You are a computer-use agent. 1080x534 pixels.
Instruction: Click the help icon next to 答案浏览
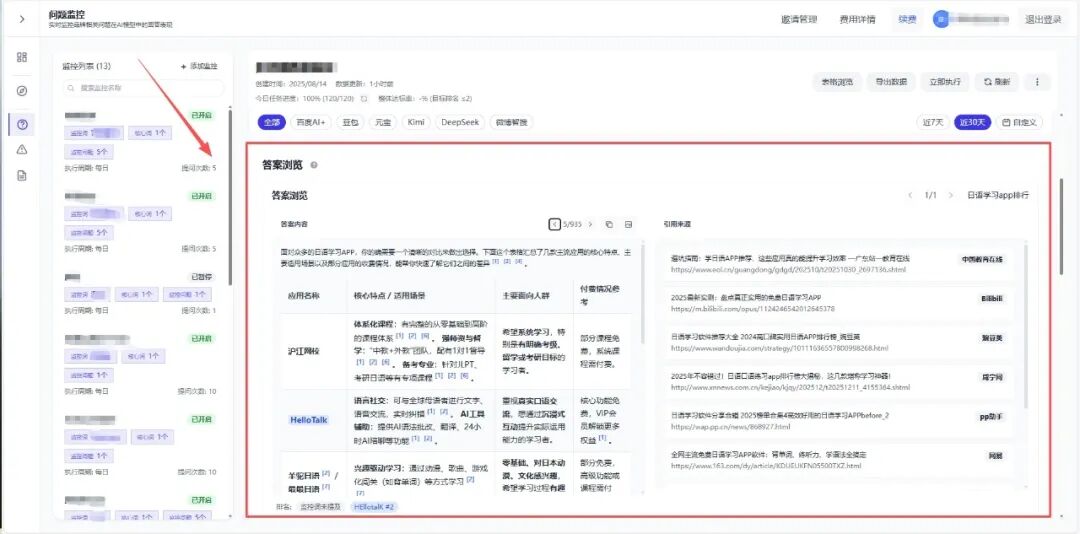[314, 165]
